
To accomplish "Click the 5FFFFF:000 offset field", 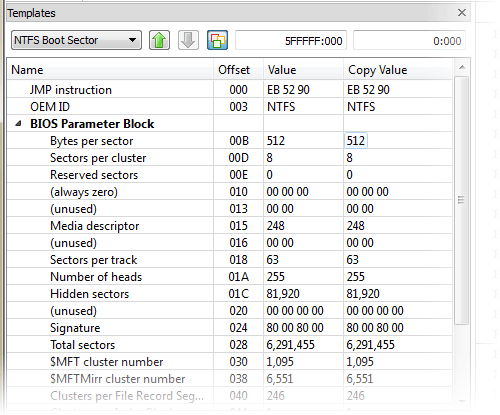I will point(291,41).
